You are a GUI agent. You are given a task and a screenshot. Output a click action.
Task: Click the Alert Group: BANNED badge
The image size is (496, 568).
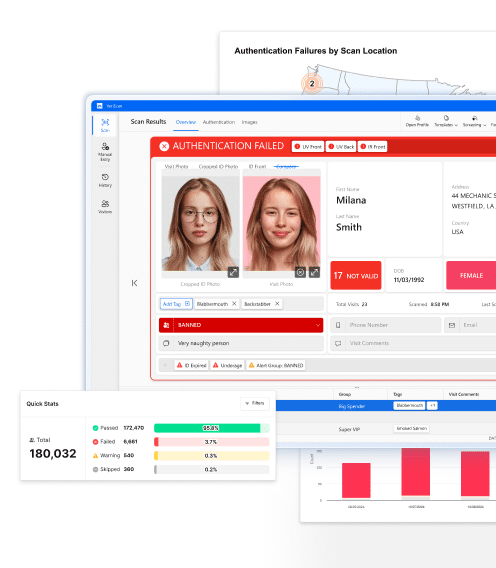tap(276, 365)
